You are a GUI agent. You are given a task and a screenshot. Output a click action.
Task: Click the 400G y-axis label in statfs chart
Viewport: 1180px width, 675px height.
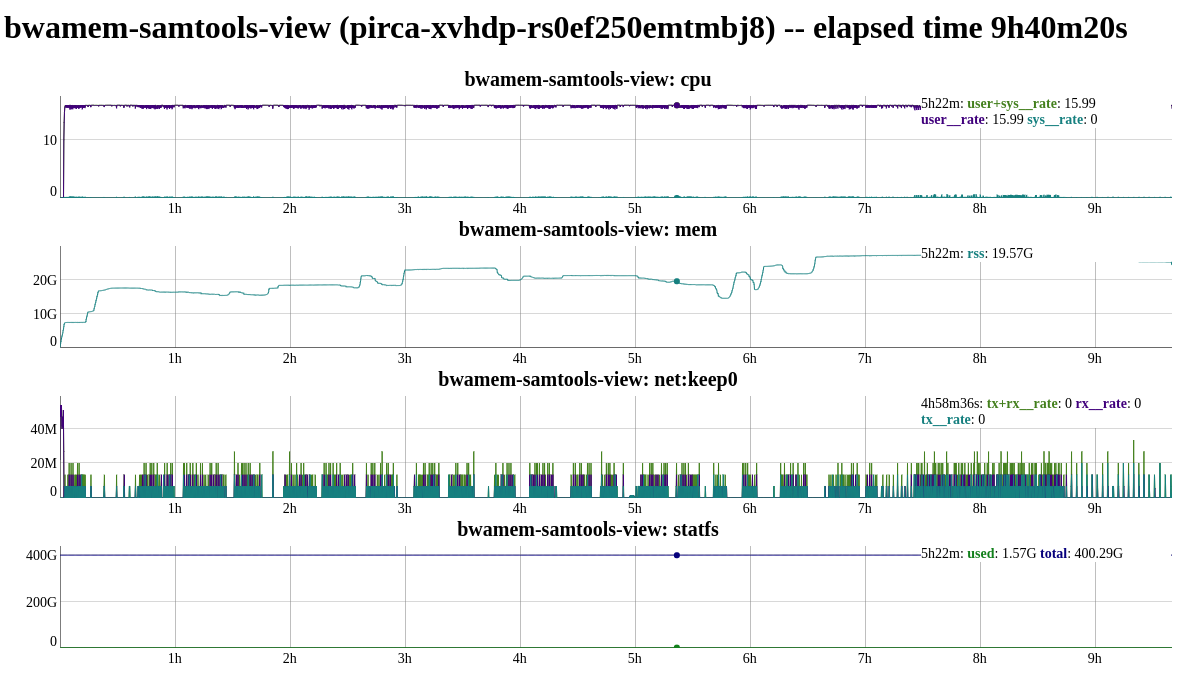41,555
